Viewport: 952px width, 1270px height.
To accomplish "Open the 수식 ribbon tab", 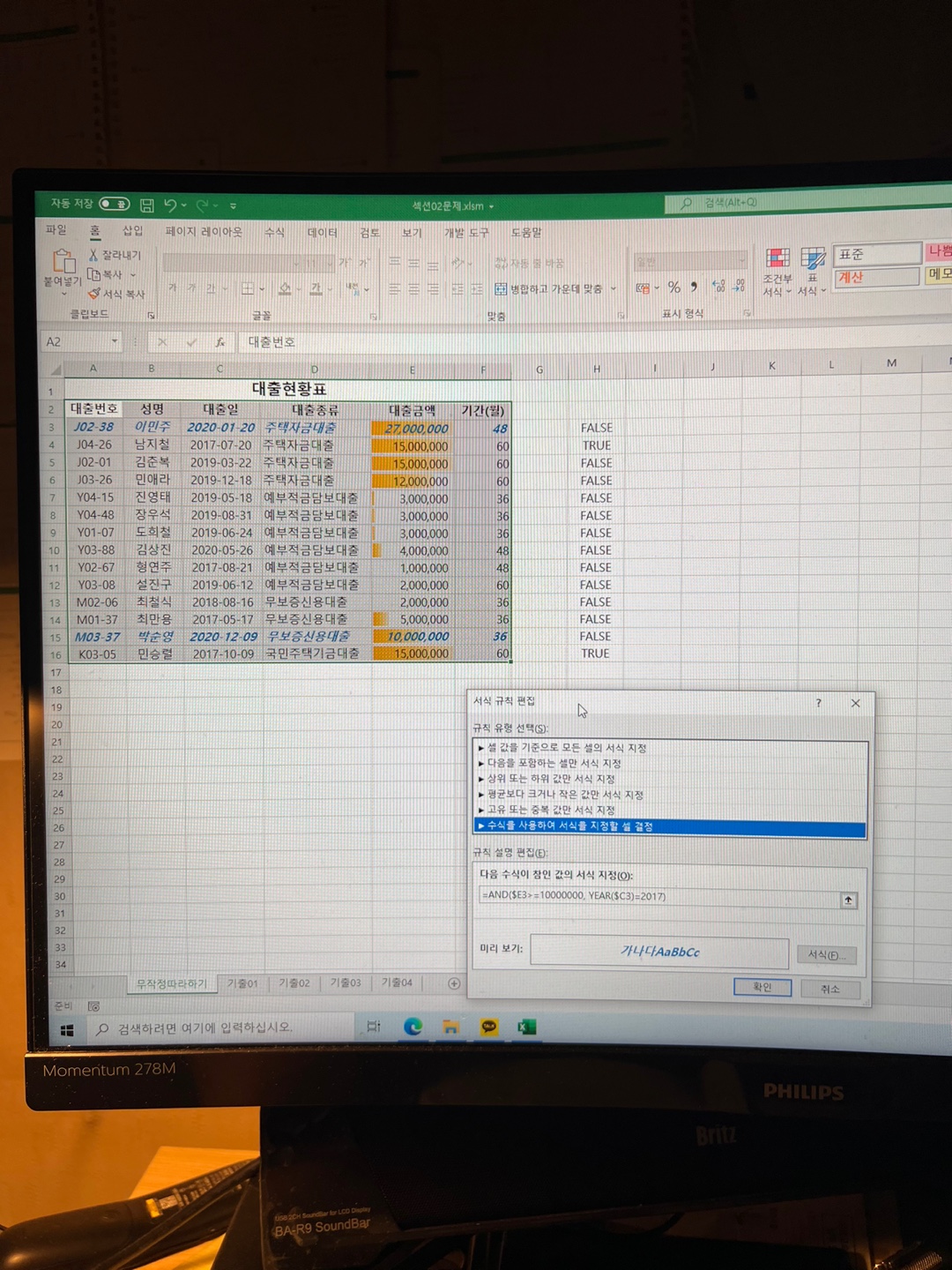I will pyautogui.click(x=275, y=232).
